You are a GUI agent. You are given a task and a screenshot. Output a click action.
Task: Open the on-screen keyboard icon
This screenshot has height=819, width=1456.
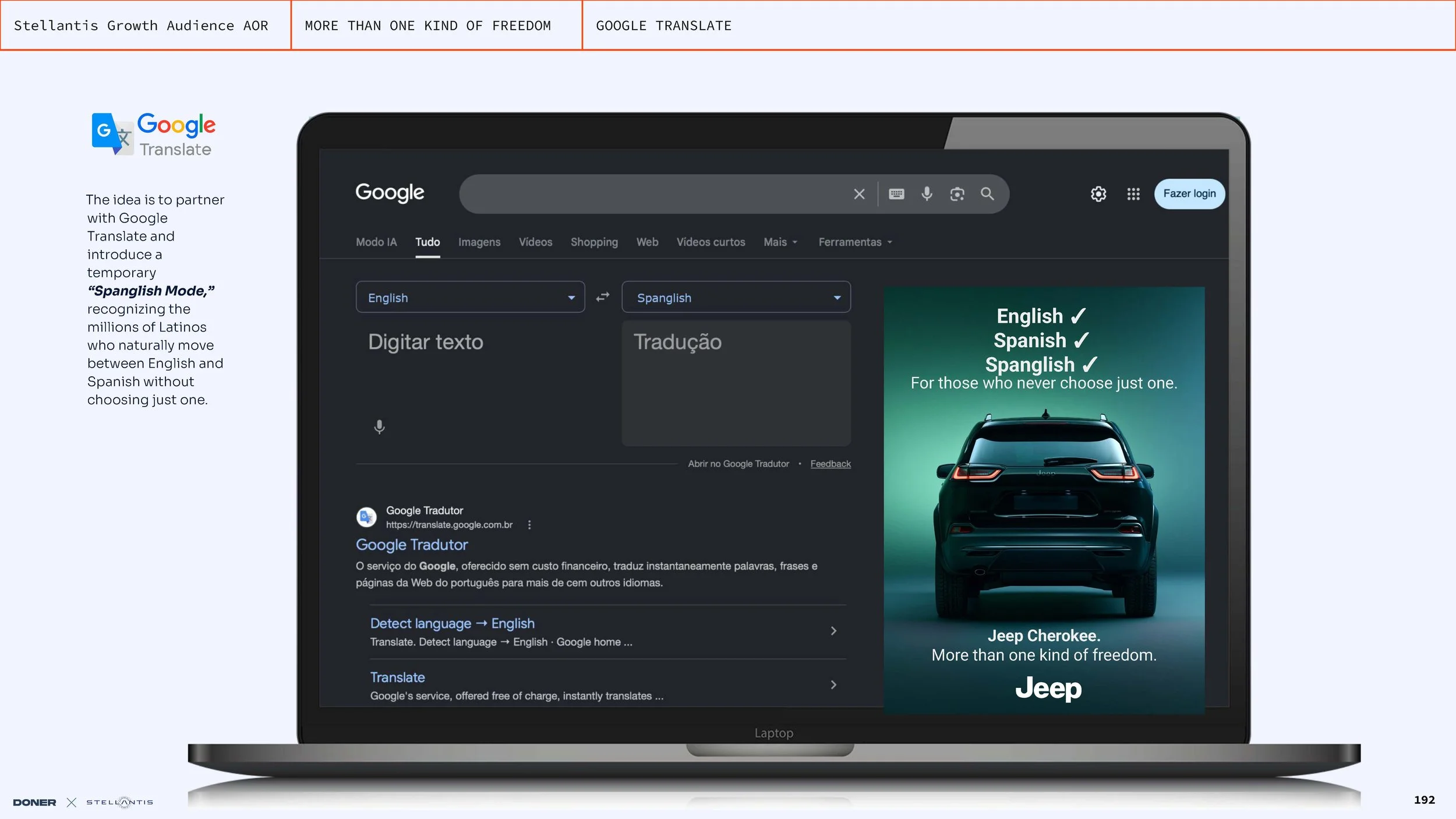[896, 194]
